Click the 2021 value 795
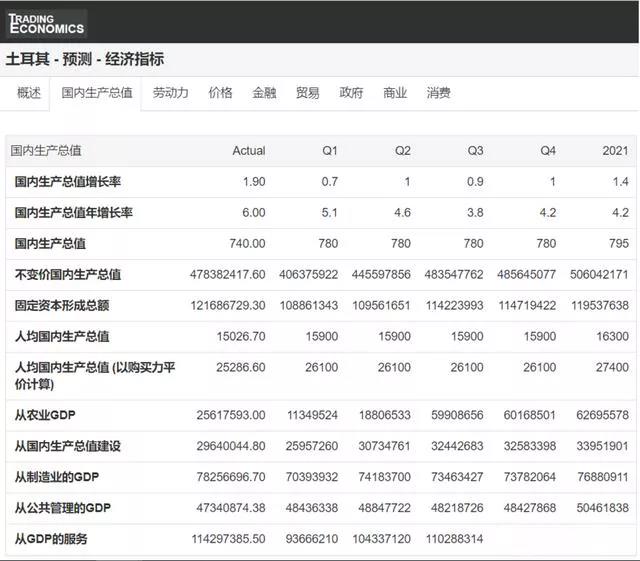The width and height of the screenshot is (640, 561). point(619,243)
